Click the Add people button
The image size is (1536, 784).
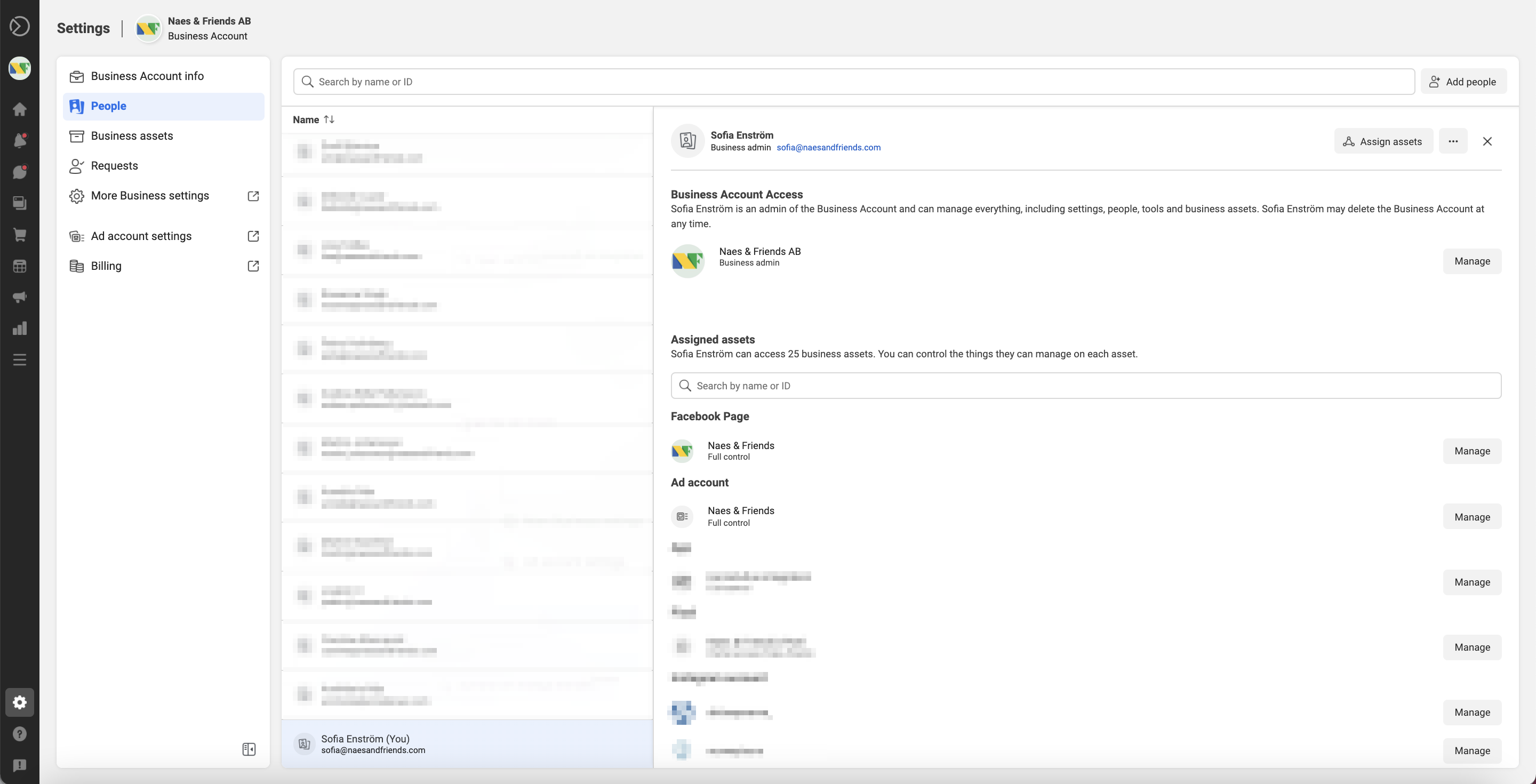pos(1463,82)
